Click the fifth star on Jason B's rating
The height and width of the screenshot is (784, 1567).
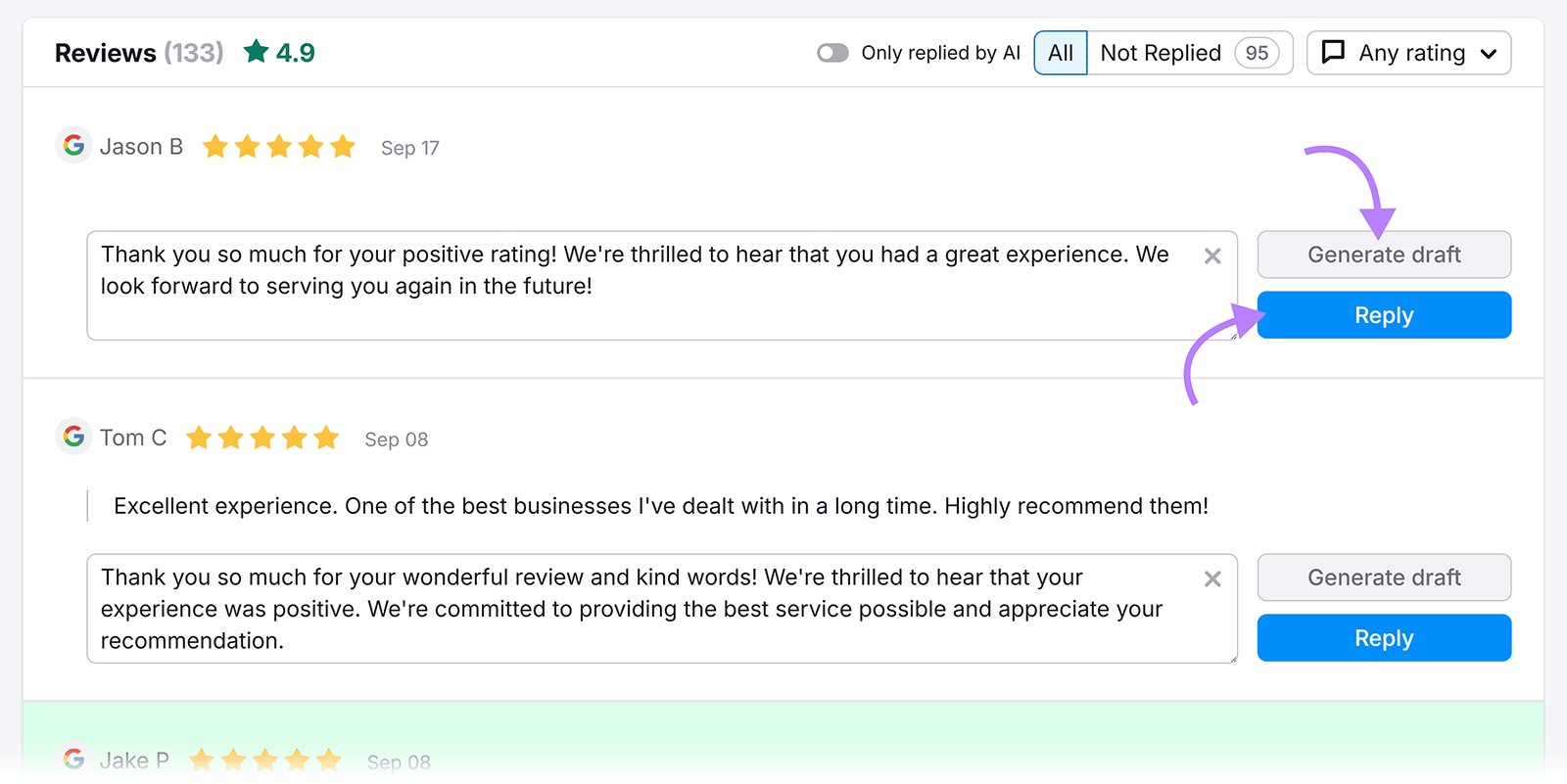(344, 146)
